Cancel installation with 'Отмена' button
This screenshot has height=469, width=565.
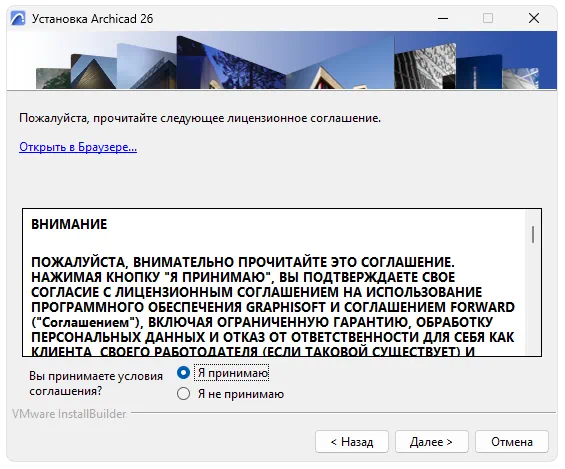click(x=512, y=442)
